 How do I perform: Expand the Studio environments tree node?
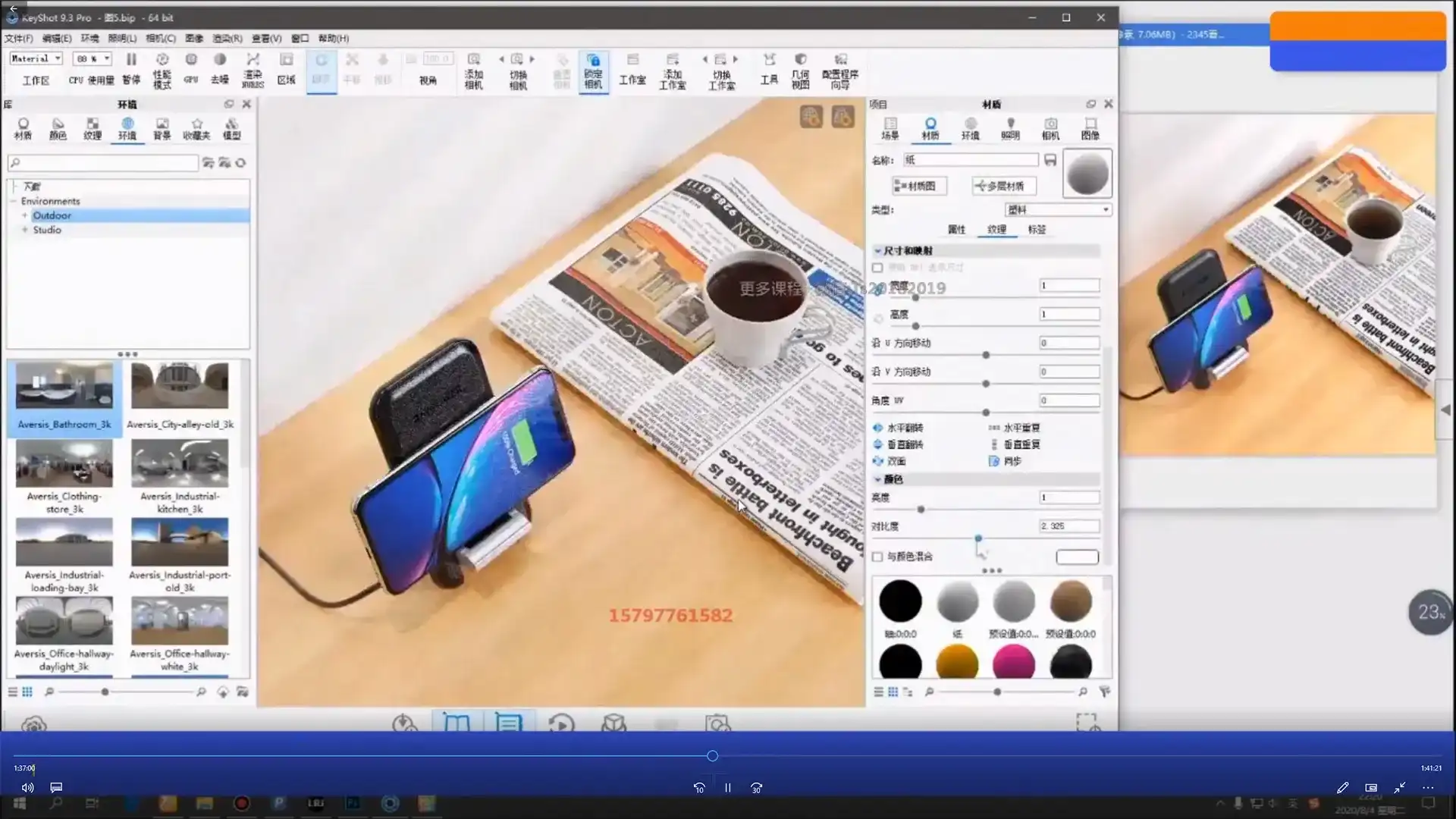[24, 230]
